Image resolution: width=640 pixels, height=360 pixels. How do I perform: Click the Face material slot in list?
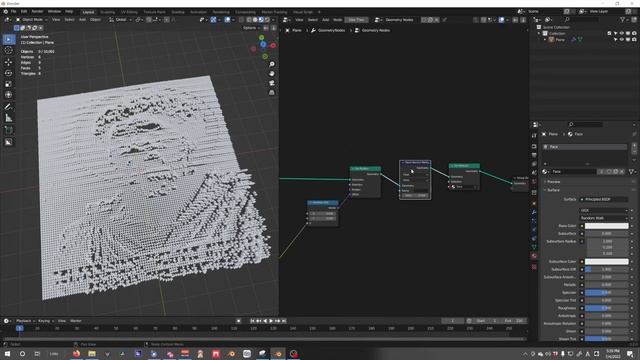click(585, 147)
